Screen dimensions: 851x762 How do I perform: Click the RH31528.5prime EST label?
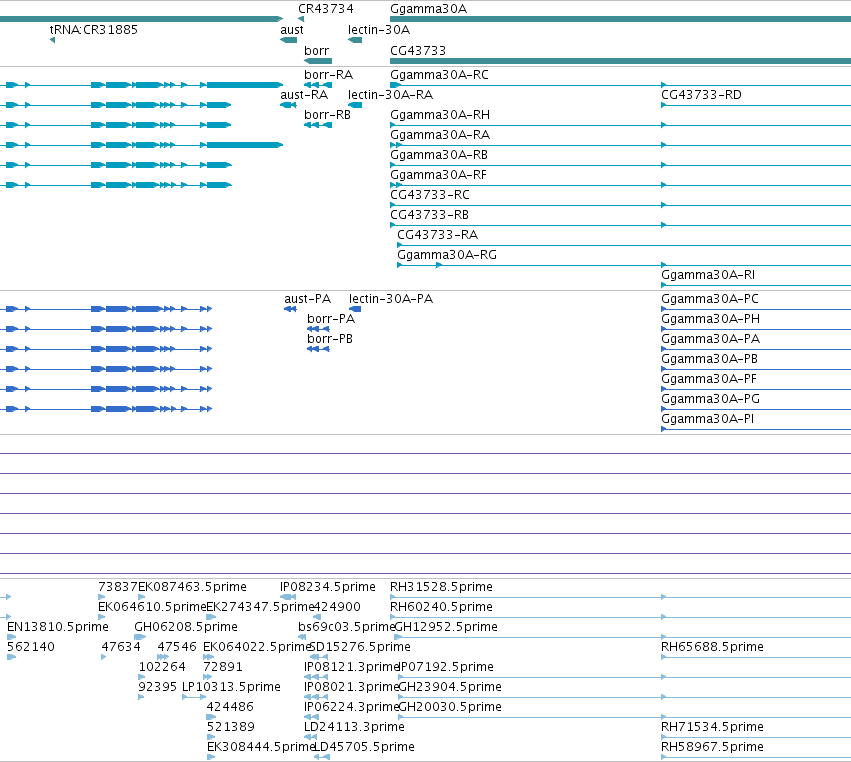(x=441, y=587)
